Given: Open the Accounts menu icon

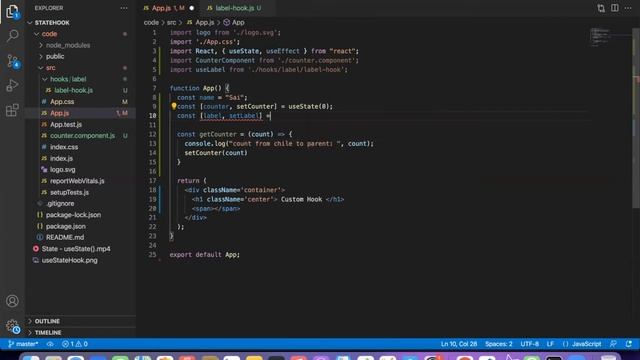Looking at the screenshot, I should (12, 301).
